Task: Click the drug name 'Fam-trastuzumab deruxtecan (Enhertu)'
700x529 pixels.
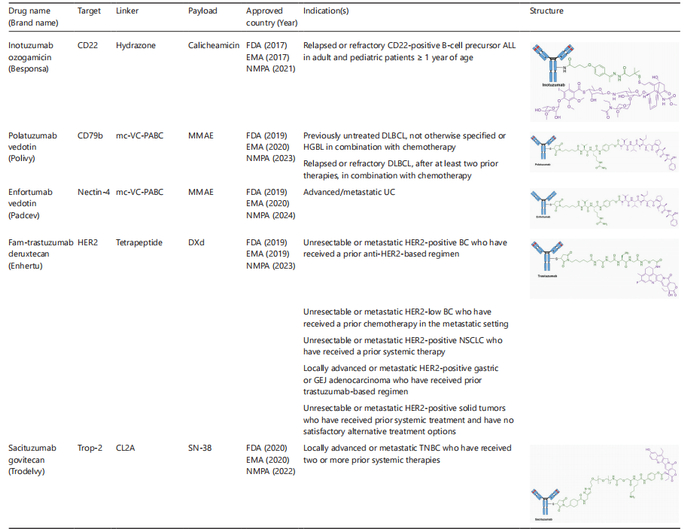Action: pos(41,254)
